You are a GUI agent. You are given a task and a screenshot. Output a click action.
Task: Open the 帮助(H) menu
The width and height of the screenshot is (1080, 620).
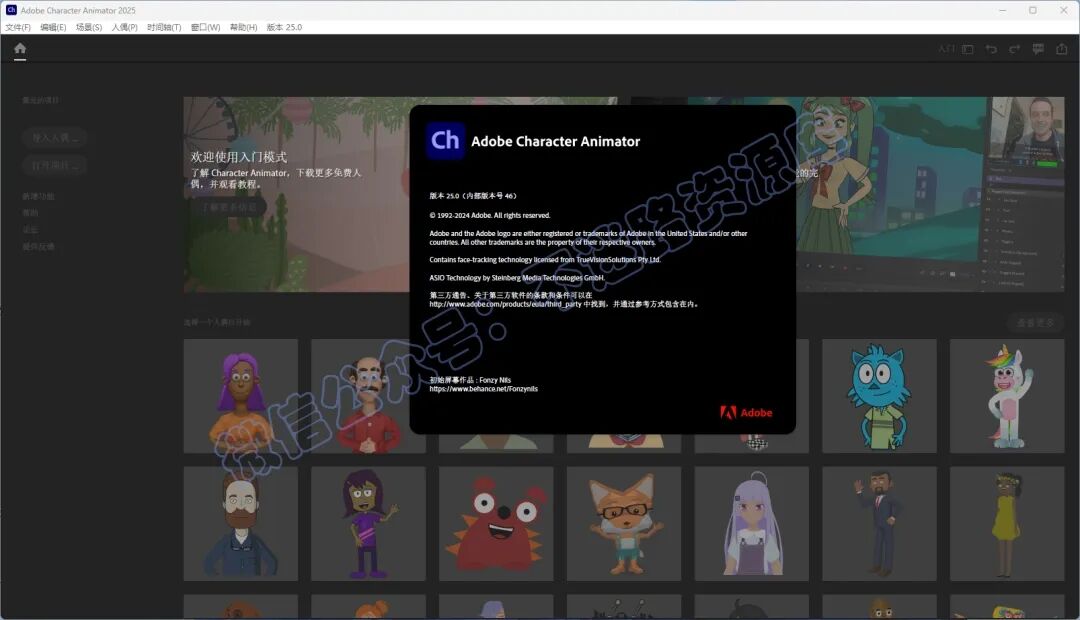243,27
